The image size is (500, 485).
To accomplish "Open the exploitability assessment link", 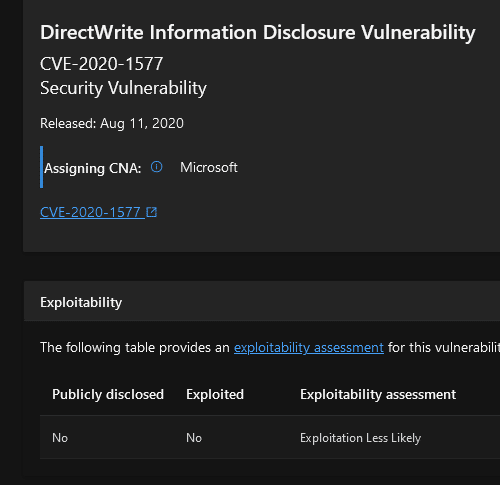I will pyautogui.click(x=309, y=348).
